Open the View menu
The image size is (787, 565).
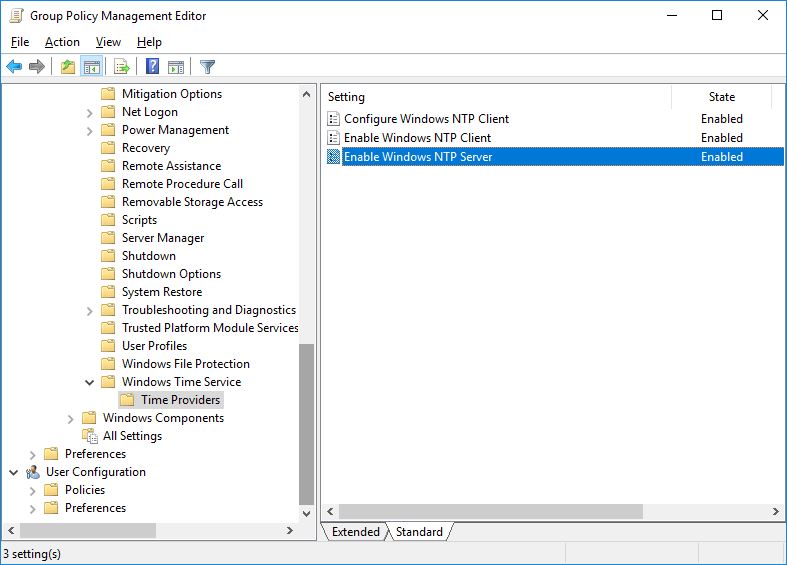(x=108, y=42)
